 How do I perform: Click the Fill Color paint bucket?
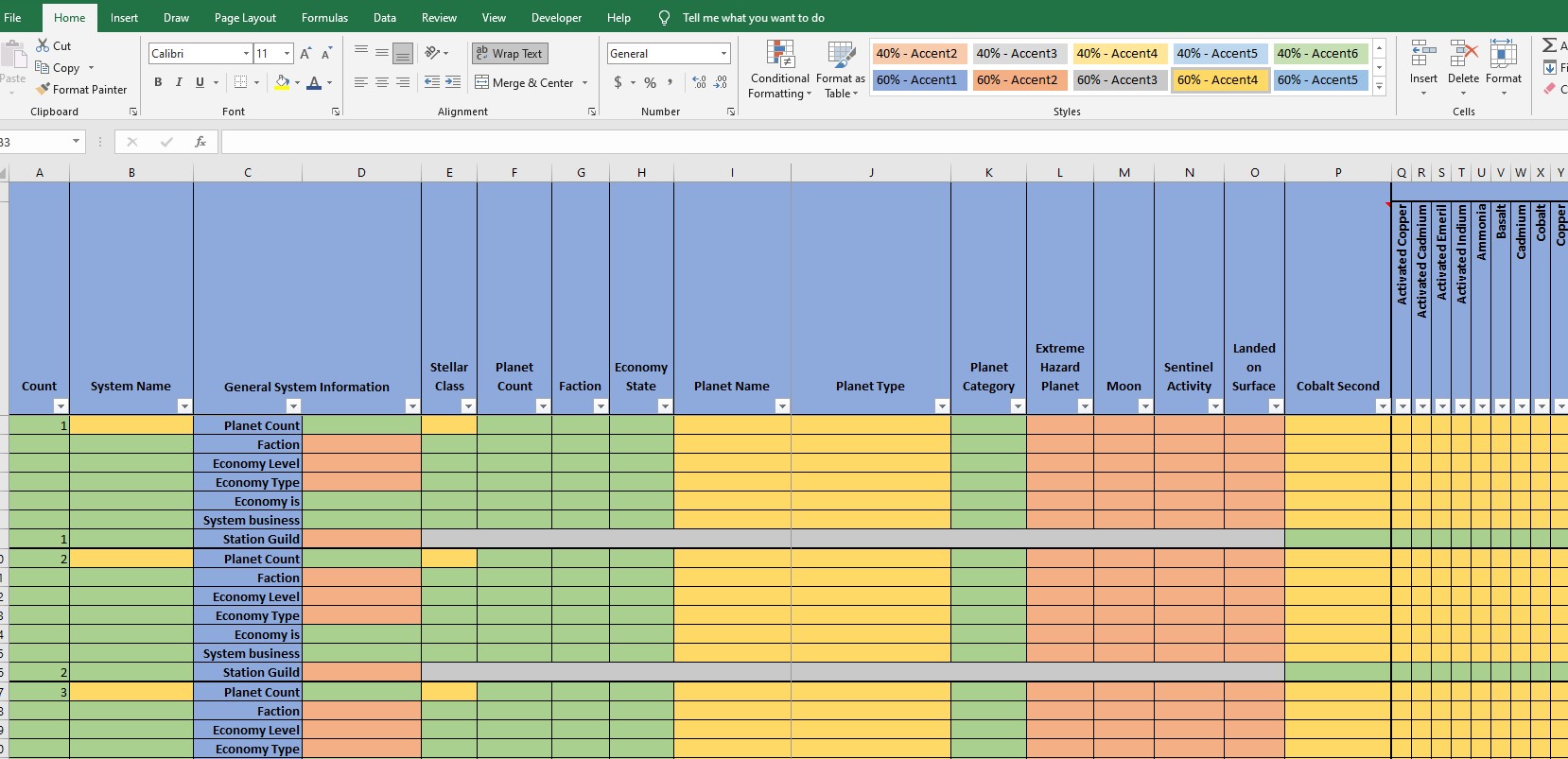pyautogui.click(x=282, y=82)
